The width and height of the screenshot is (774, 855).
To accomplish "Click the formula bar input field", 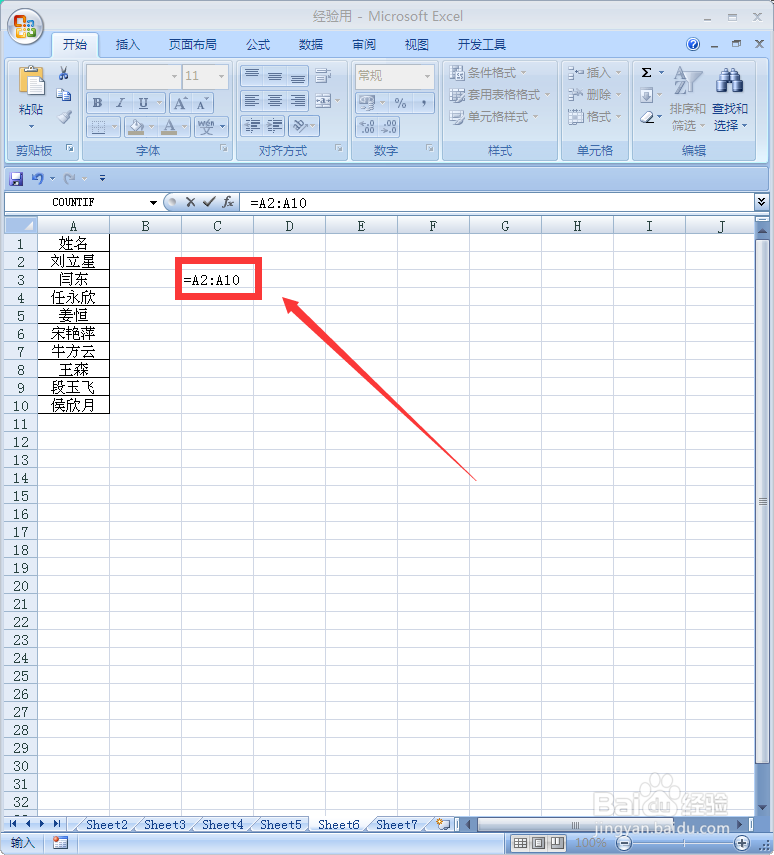I will pos(499,203).
